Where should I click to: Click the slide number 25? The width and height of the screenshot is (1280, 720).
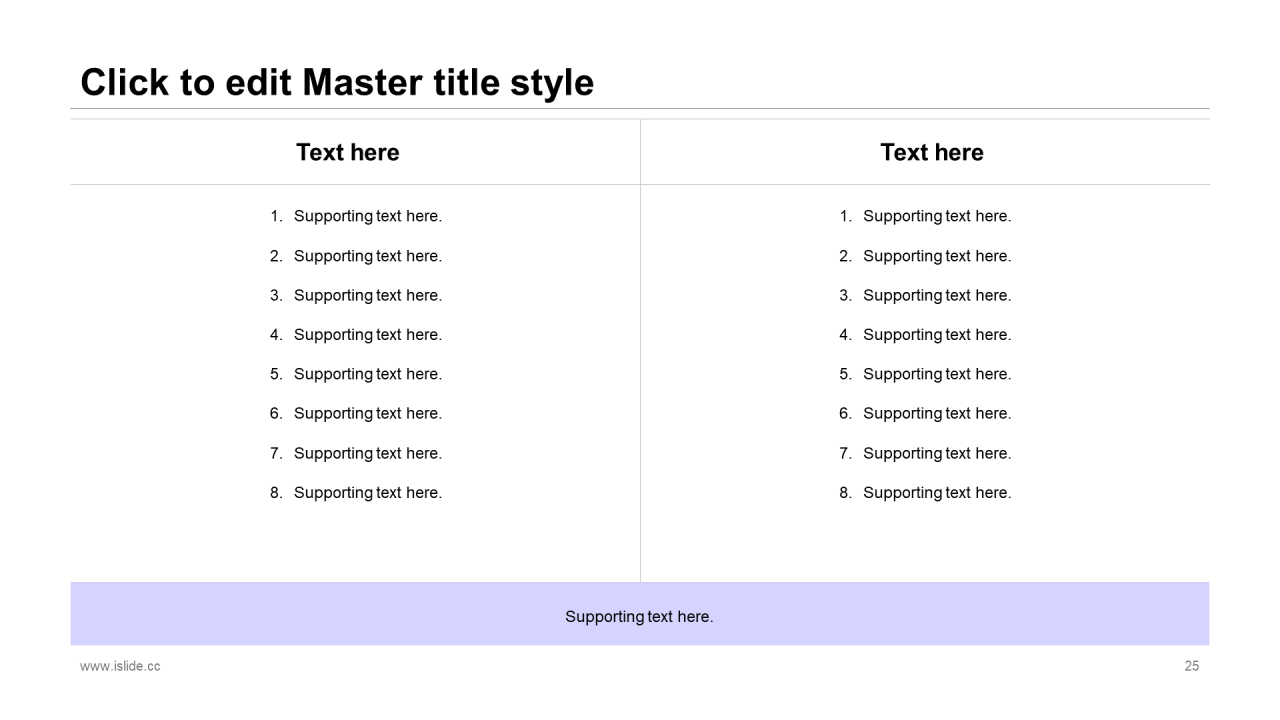[x=1191, y=666]
